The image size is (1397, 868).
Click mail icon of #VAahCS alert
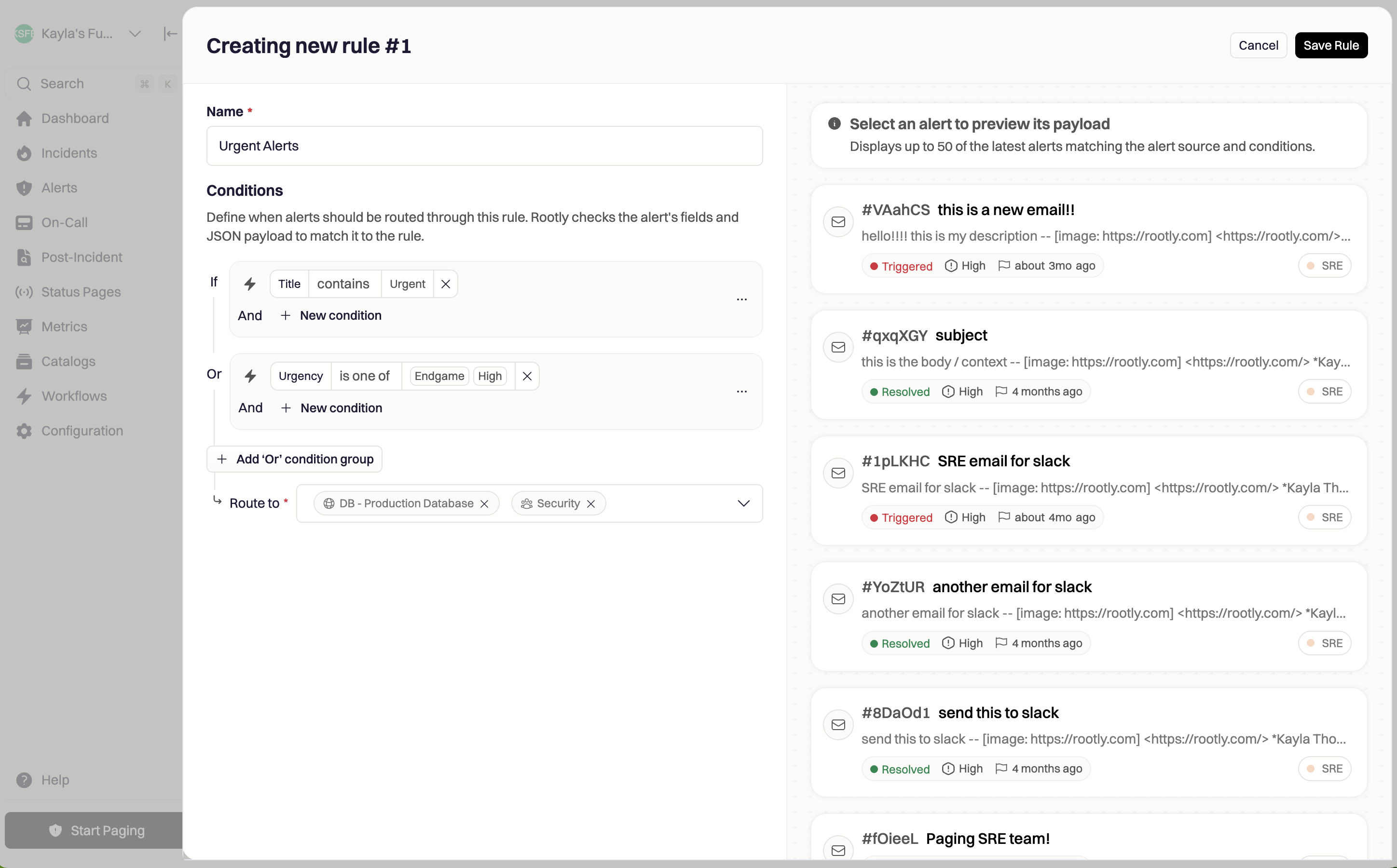(x=838, y=222)
